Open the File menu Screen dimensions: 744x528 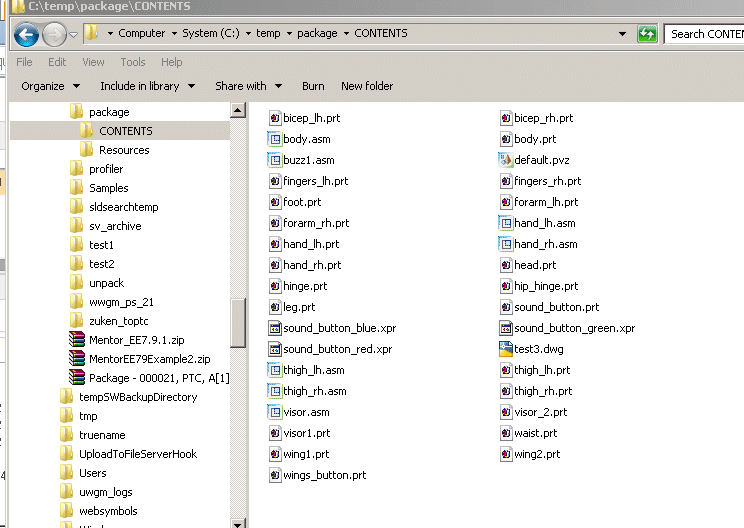point(24,62)
